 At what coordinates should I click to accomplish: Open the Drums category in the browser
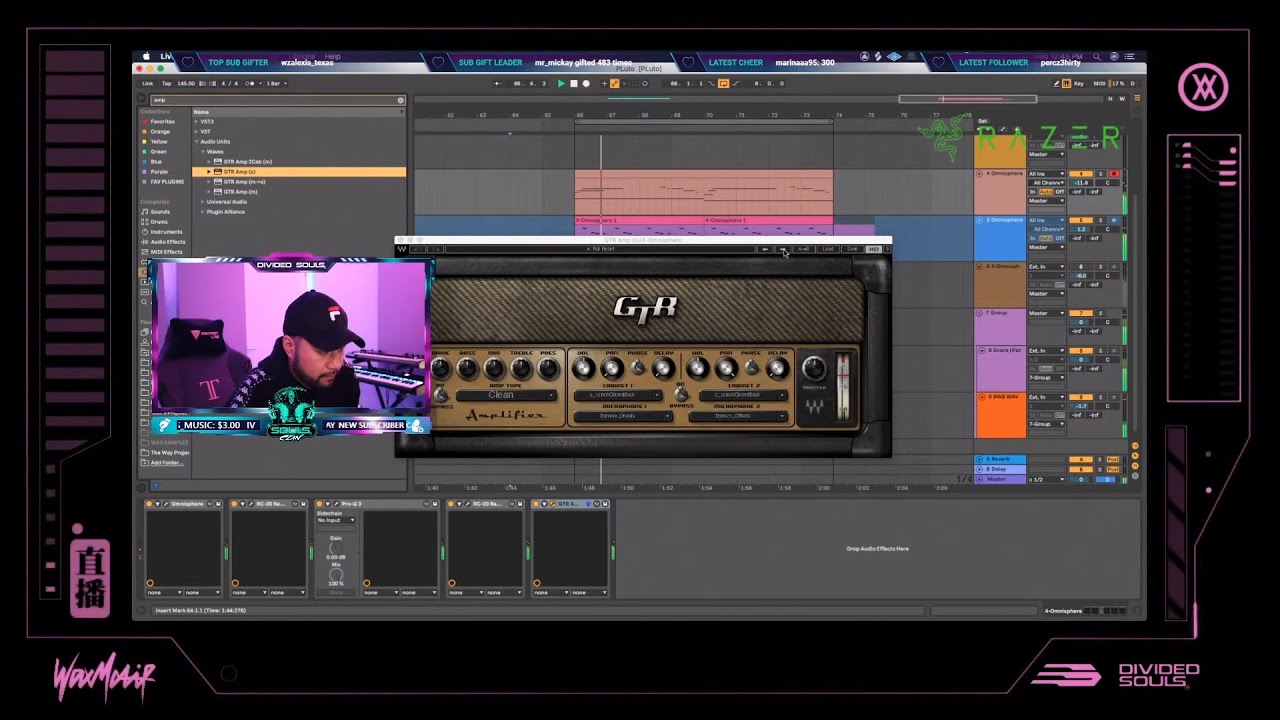click(160, 221)
